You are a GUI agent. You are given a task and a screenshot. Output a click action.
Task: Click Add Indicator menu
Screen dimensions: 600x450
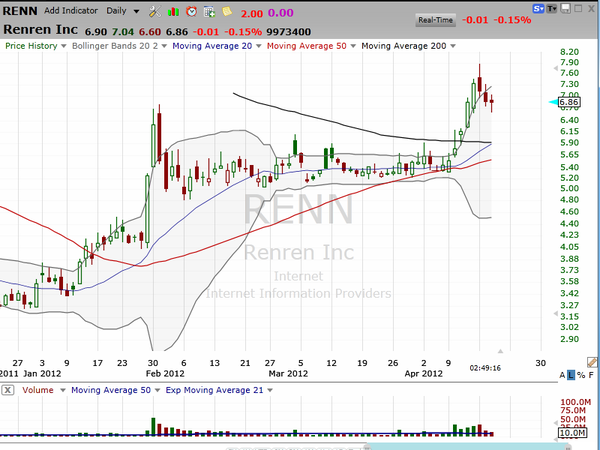point(71,11)
